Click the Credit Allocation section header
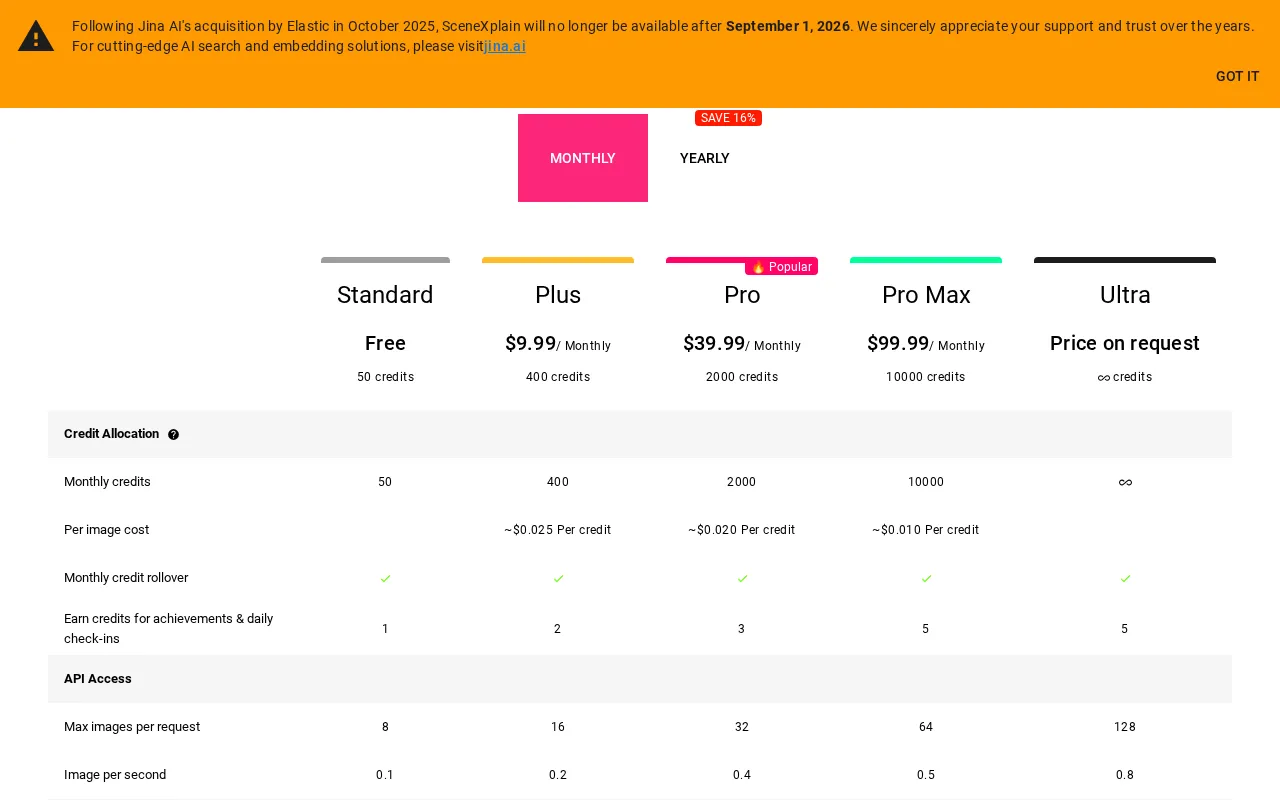Image resolution: width=1280 pixels, height=800 pixels. click(640, 434)
